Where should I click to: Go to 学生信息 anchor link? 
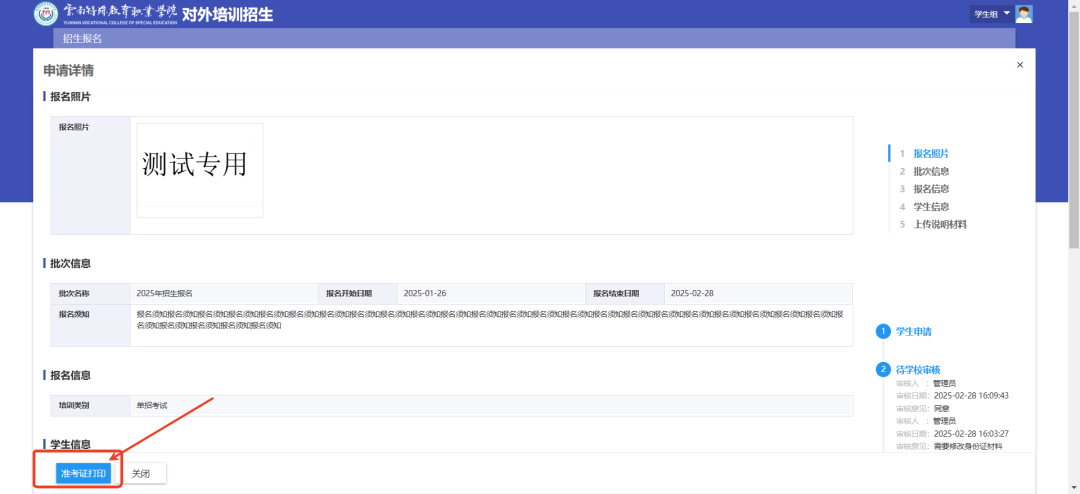click(931, 207)
